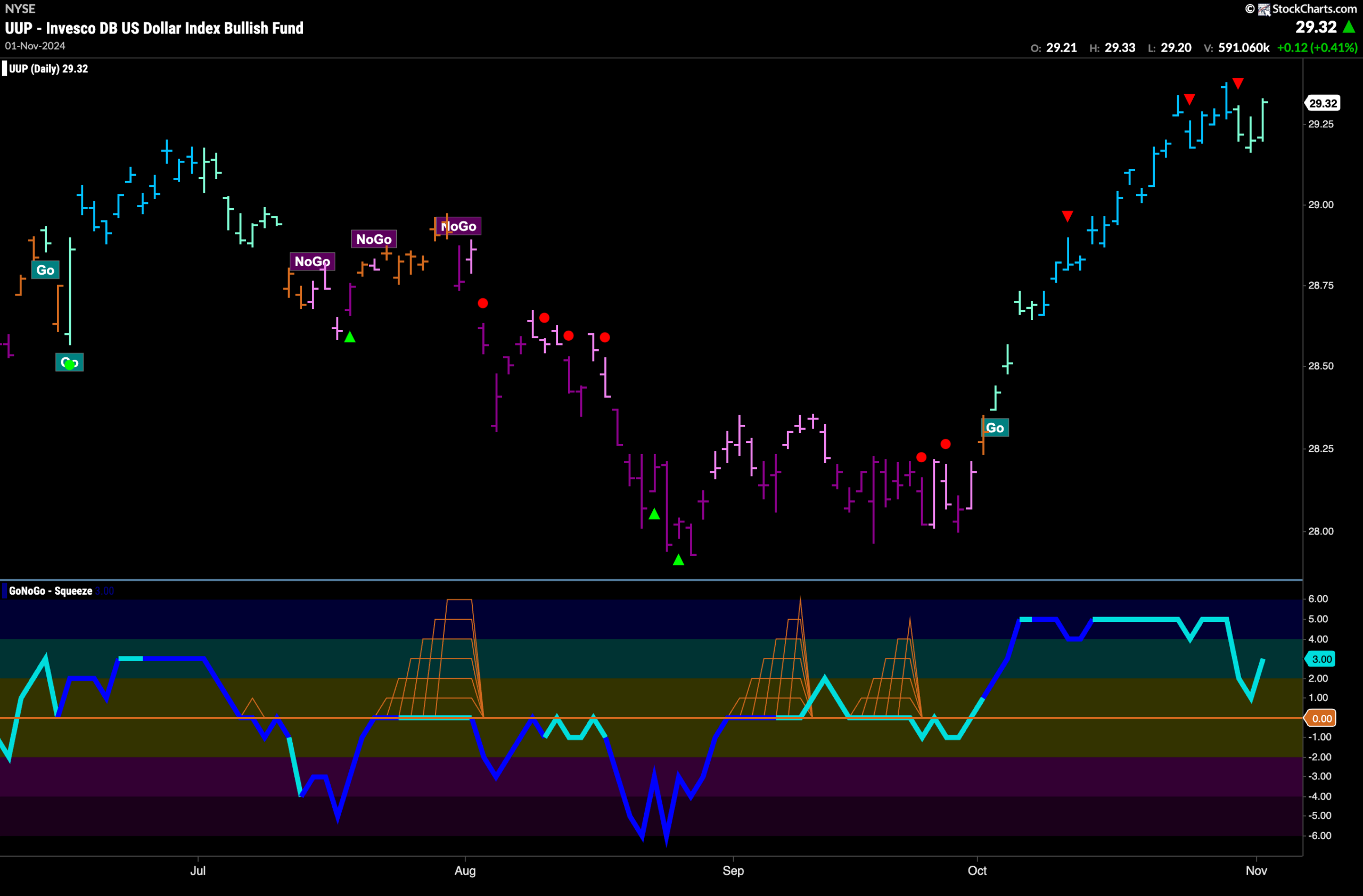Click the 29.32 price tag on axis
The height and width of the screenshot is (896, 1363).
(x=1323, y=103)
